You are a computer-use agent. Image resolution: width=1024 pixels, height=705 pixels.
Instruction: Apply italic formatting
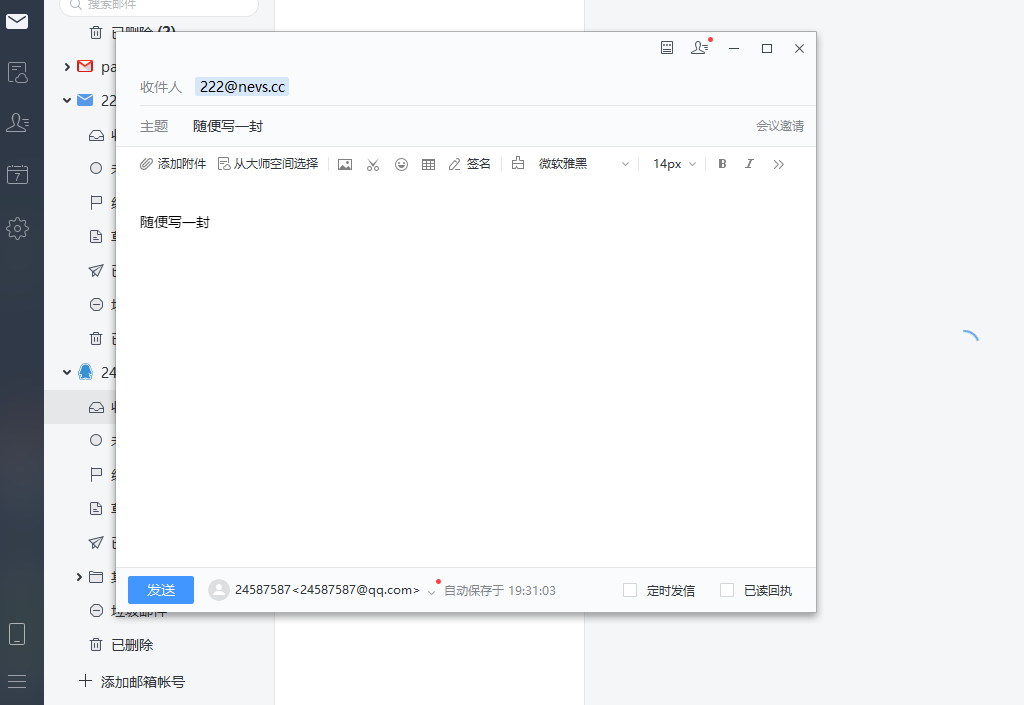[749, 164]
